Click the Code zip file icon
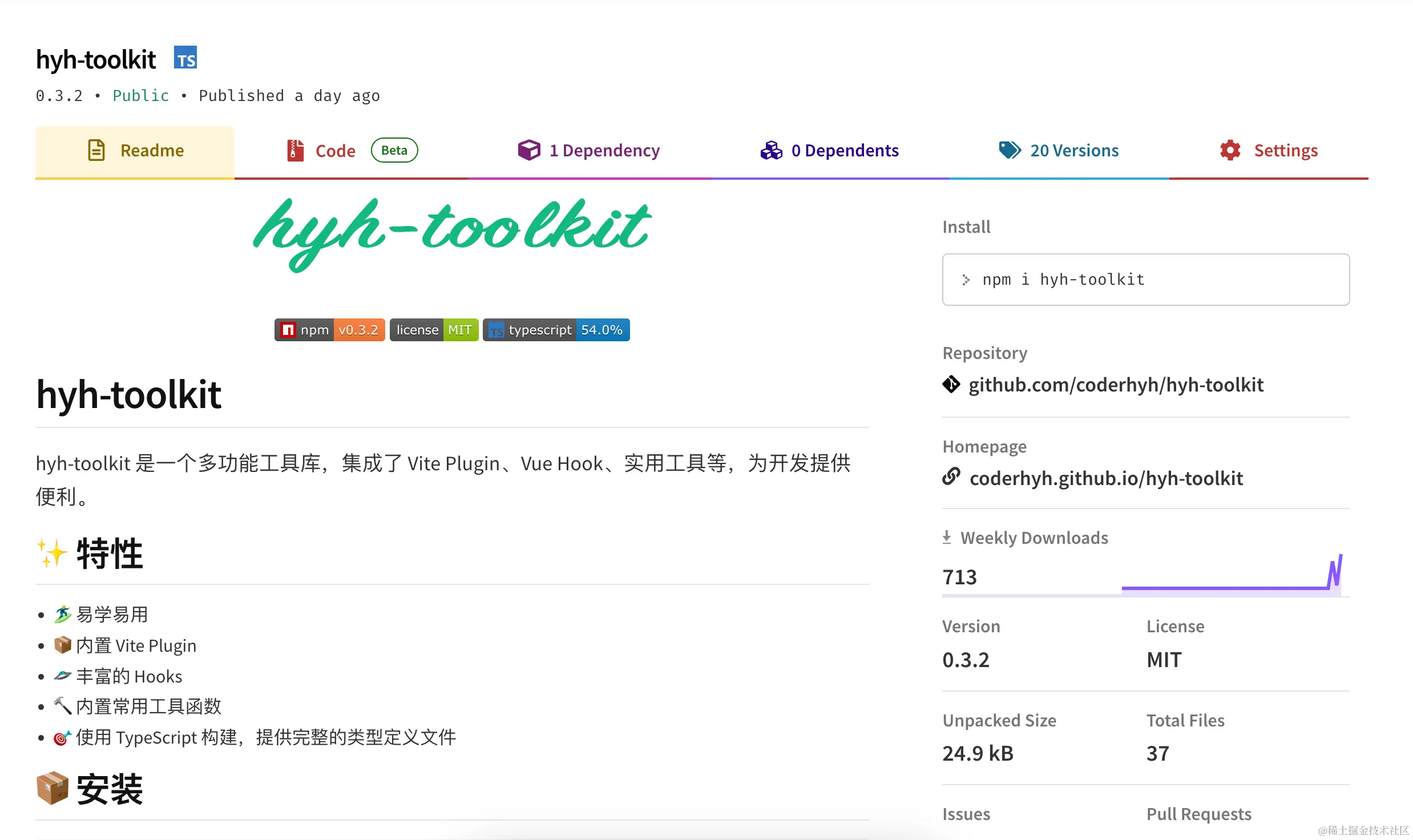The image size is (1413, 840). (x=295, y=151)
